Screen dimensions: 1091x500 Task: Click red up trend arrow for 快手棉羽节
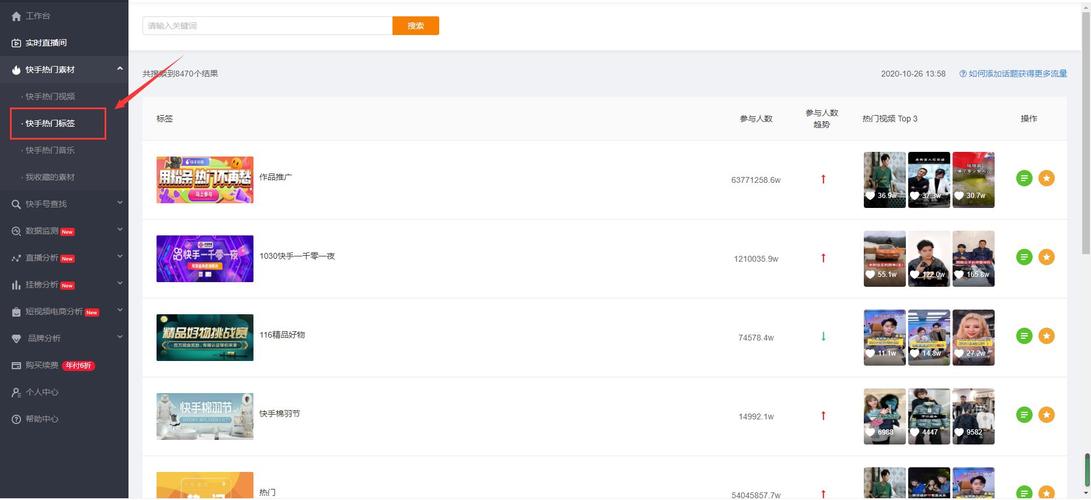click(x=823, y=416)
